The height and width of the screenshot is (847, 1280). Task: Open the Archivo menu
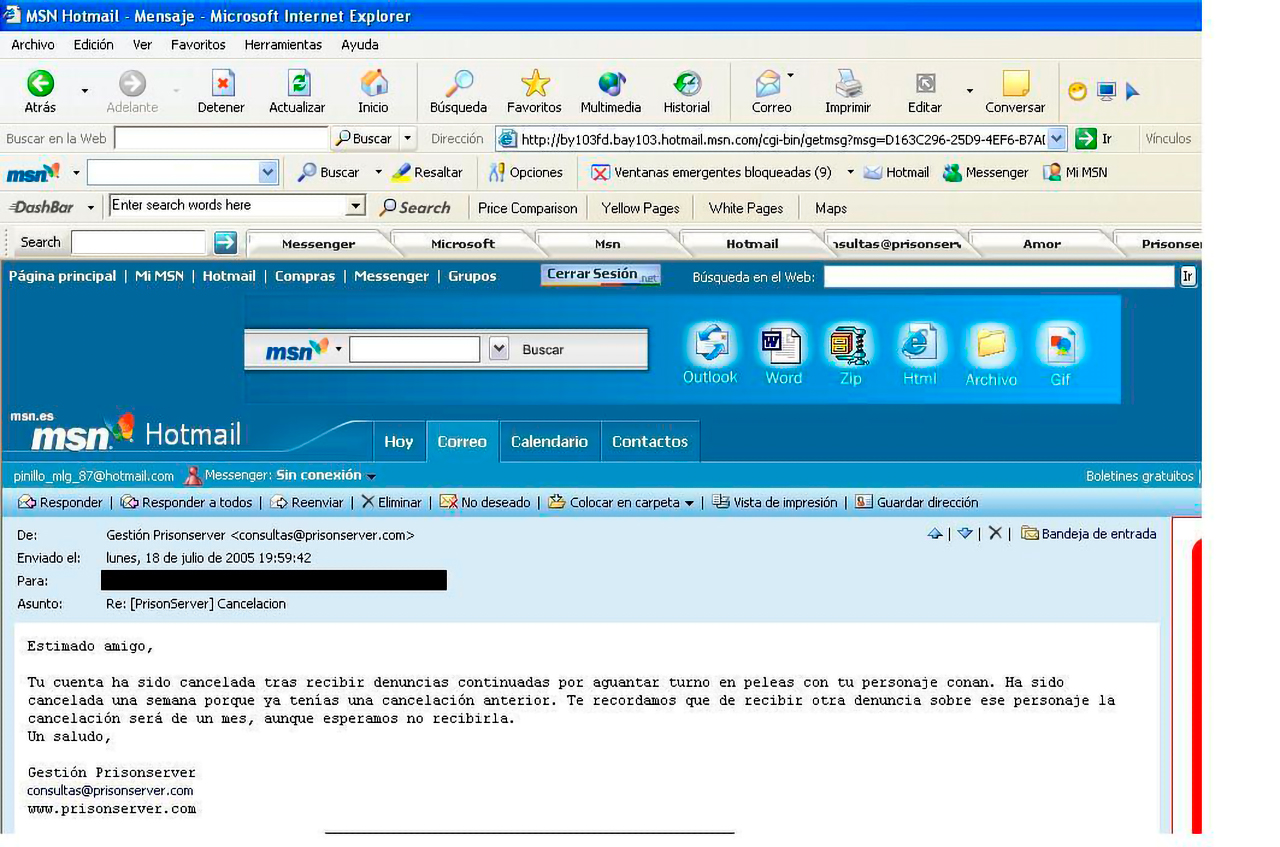pyautogui.click(x=33, y=45)
